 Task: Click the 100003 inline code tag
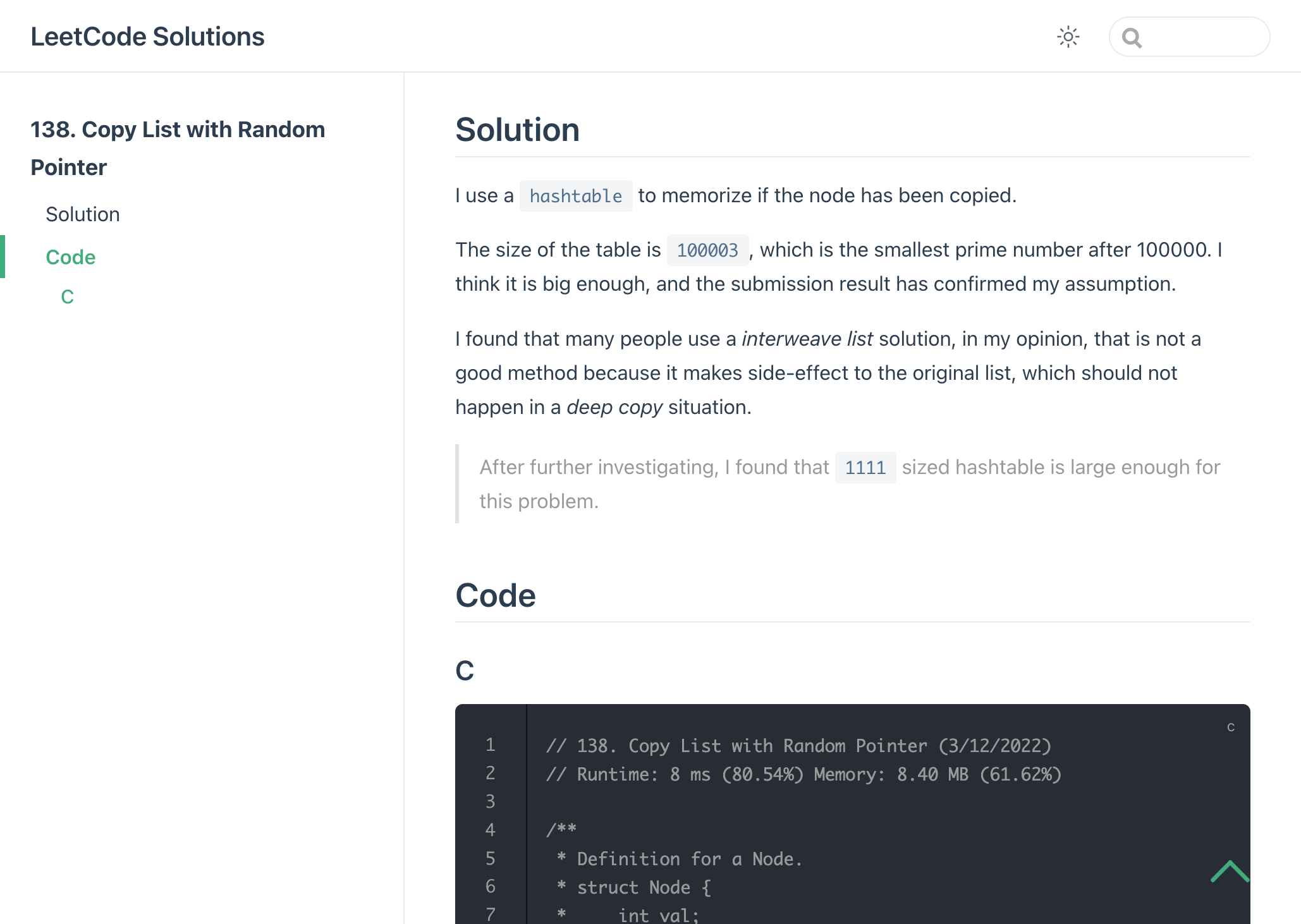pos(707,250)
